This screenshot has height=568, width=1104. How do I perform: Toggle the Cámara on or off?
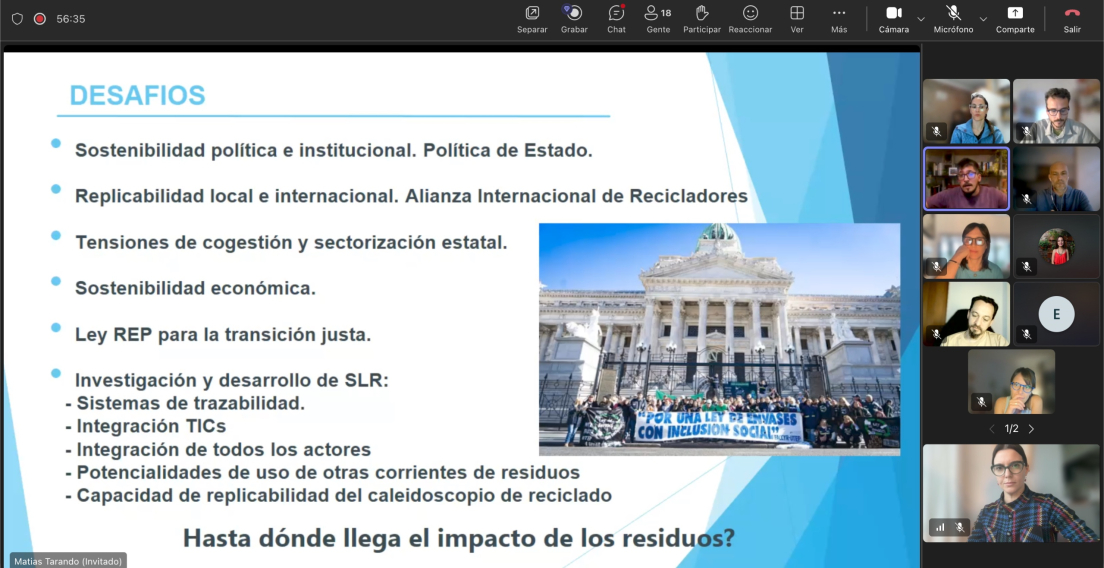tap(894, 19)
